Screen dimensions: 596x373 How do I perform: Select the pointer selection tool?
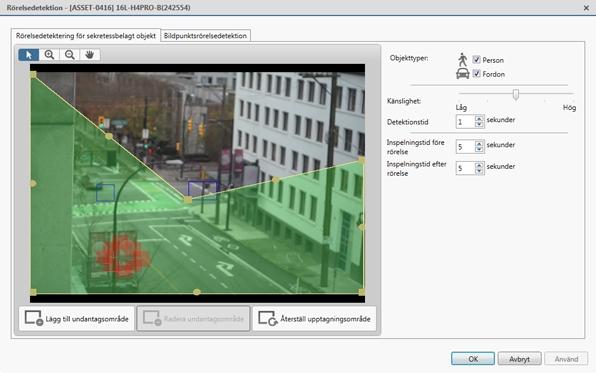point(29,55)
